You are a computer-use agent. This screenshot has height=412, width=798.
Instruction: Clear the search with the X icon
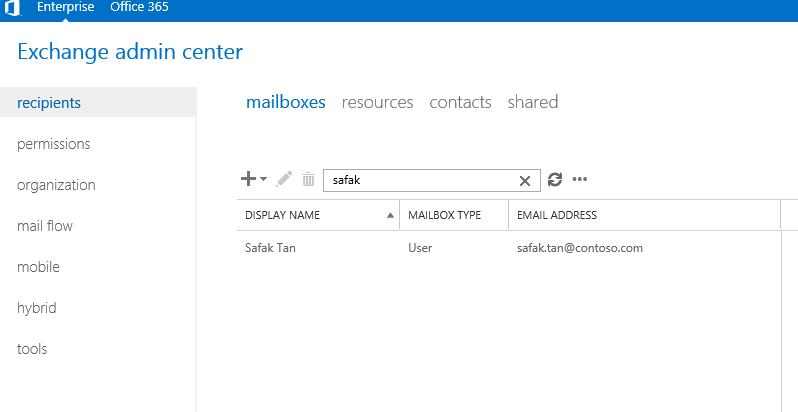click(525, 181)
